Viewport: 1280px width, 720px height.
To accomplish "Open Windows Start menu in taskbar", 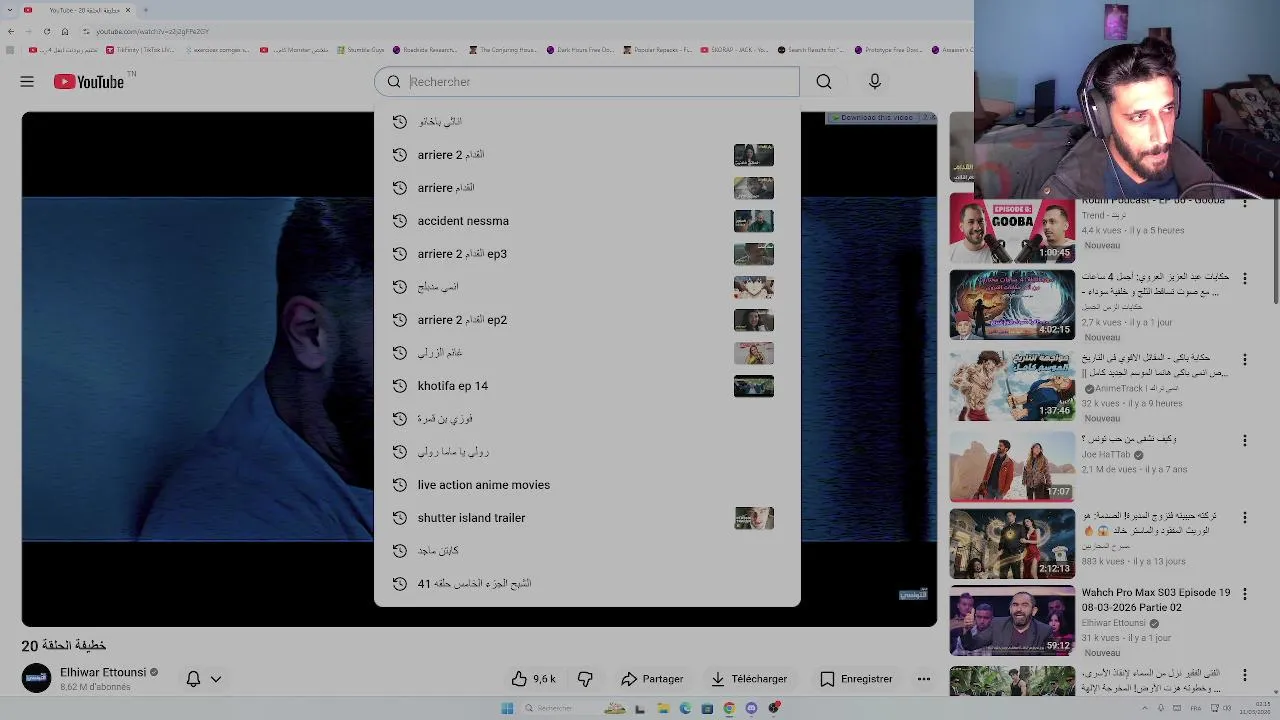I will 507,708.
